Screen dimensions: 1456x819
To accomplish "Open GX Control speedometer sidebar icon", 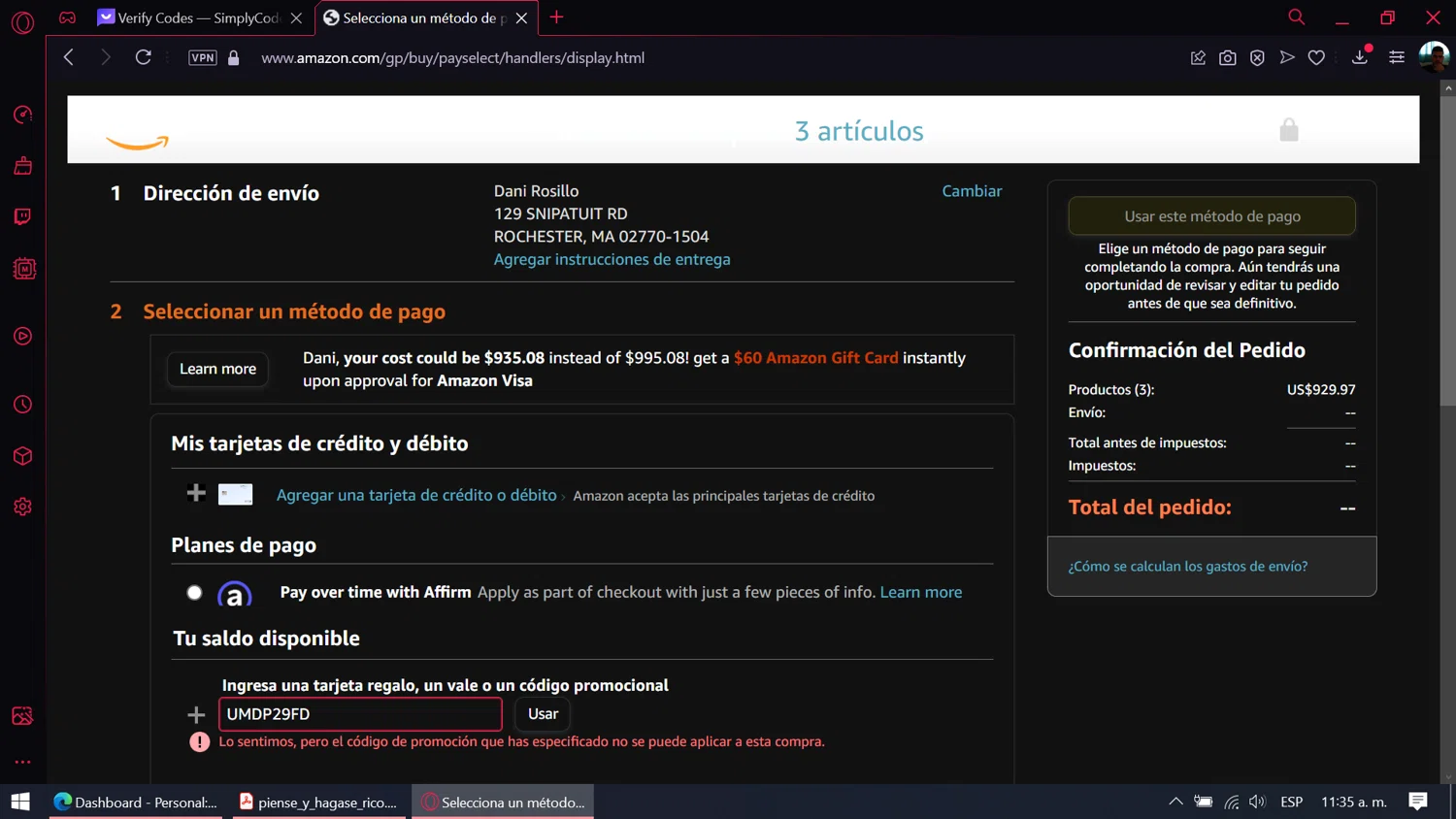I will [22, 115].
